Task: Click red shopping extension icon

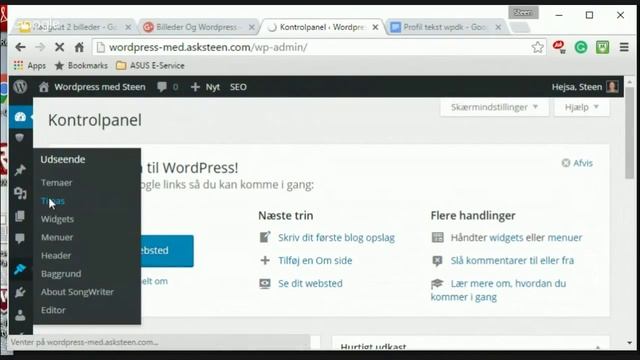Action: (559, 47)
